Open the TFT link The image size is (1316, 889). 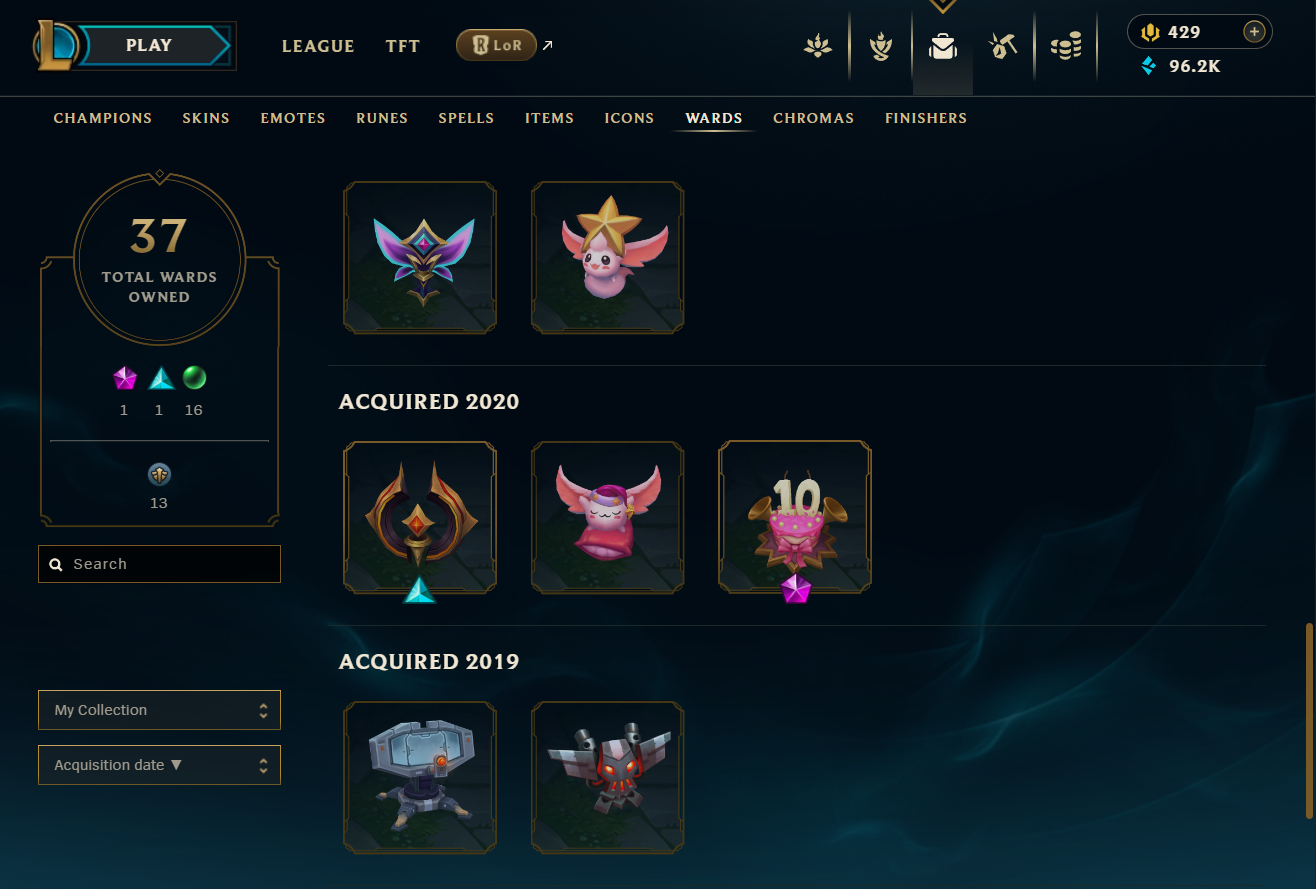pyautogui.click(x=403, y=46)
